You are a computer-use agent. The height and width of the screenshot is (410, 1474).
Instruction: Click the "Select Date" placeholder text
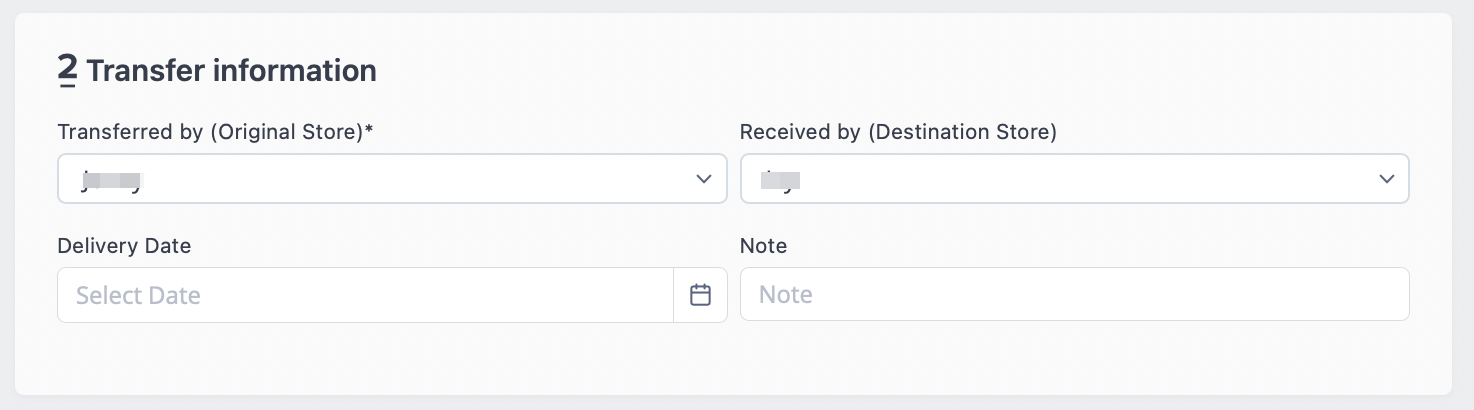[138, 295]
